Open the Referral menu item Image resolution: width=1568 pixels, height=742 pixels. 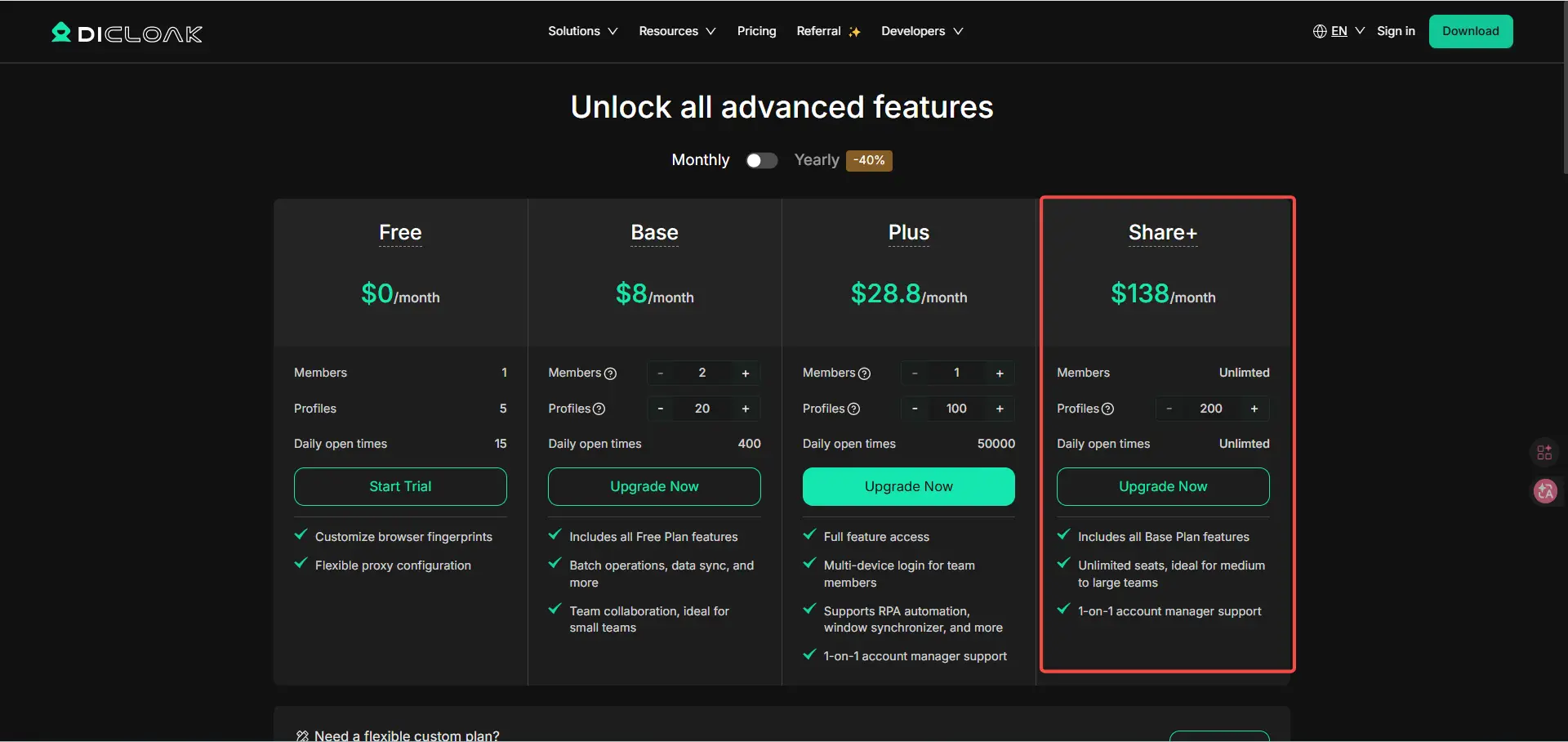pos(828,31)
